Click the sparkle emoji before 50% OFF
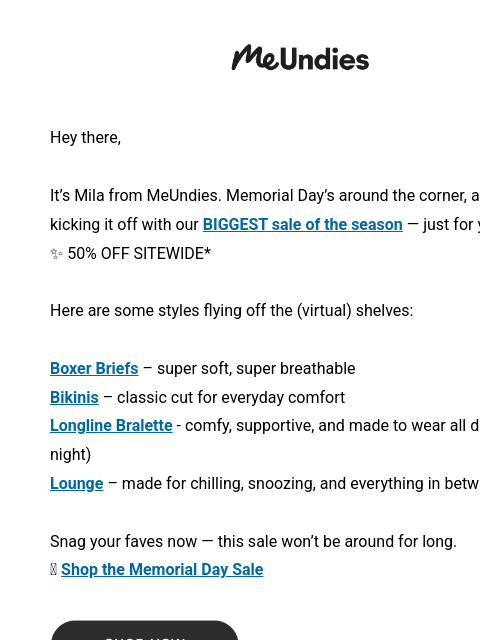Screen dimensions: 480x640 pos(56,254)
